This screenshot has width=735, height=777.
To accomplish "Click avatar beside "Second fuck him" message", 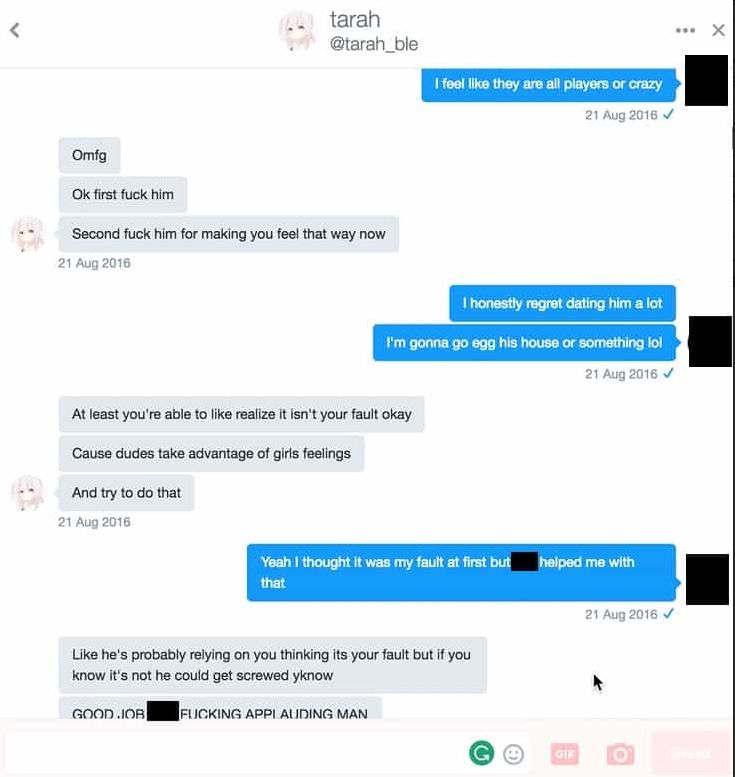I will pos(28,233).
